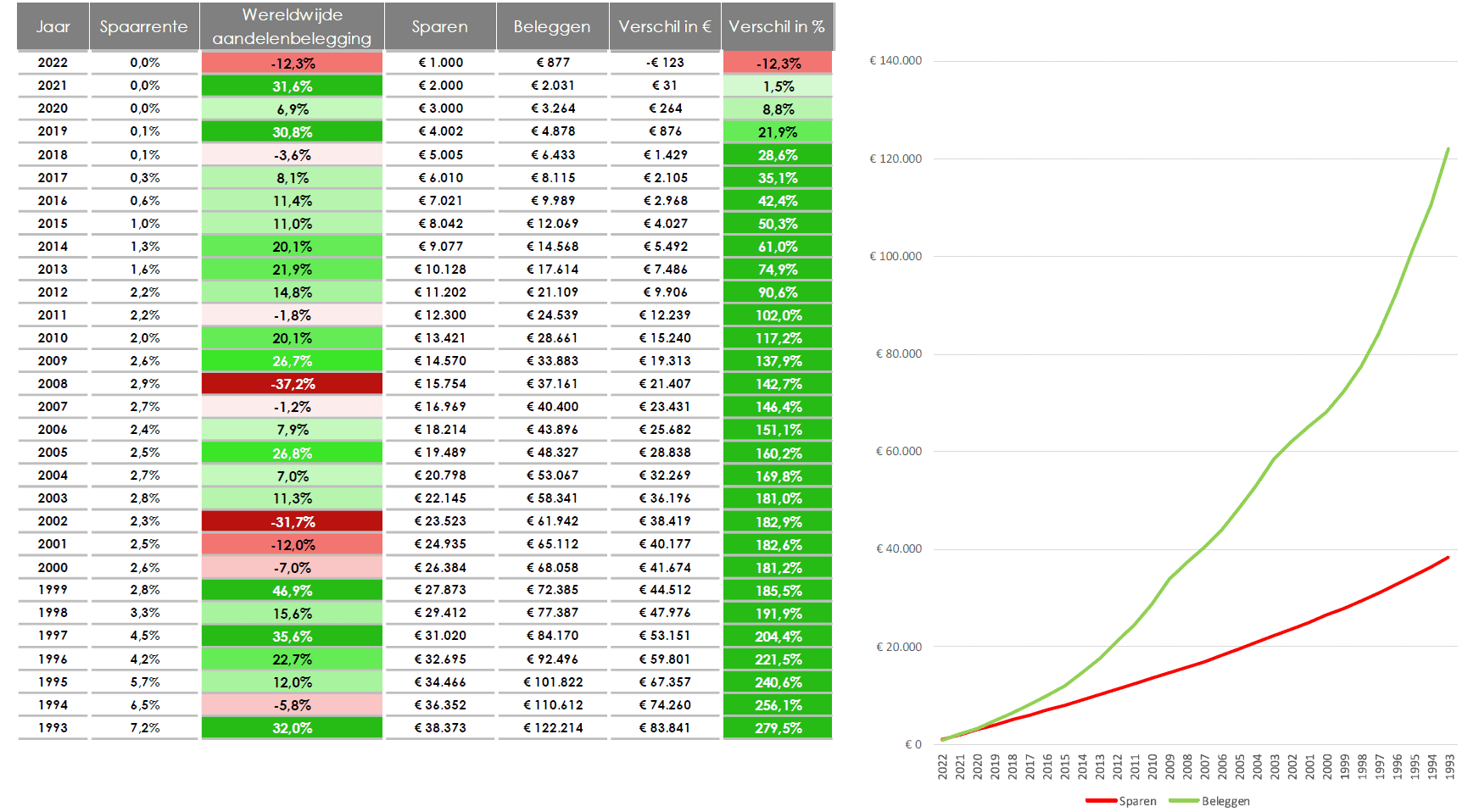Select the green 46,9% return cell
This screenshot has height=812, width=1479.
coord(292,591)
